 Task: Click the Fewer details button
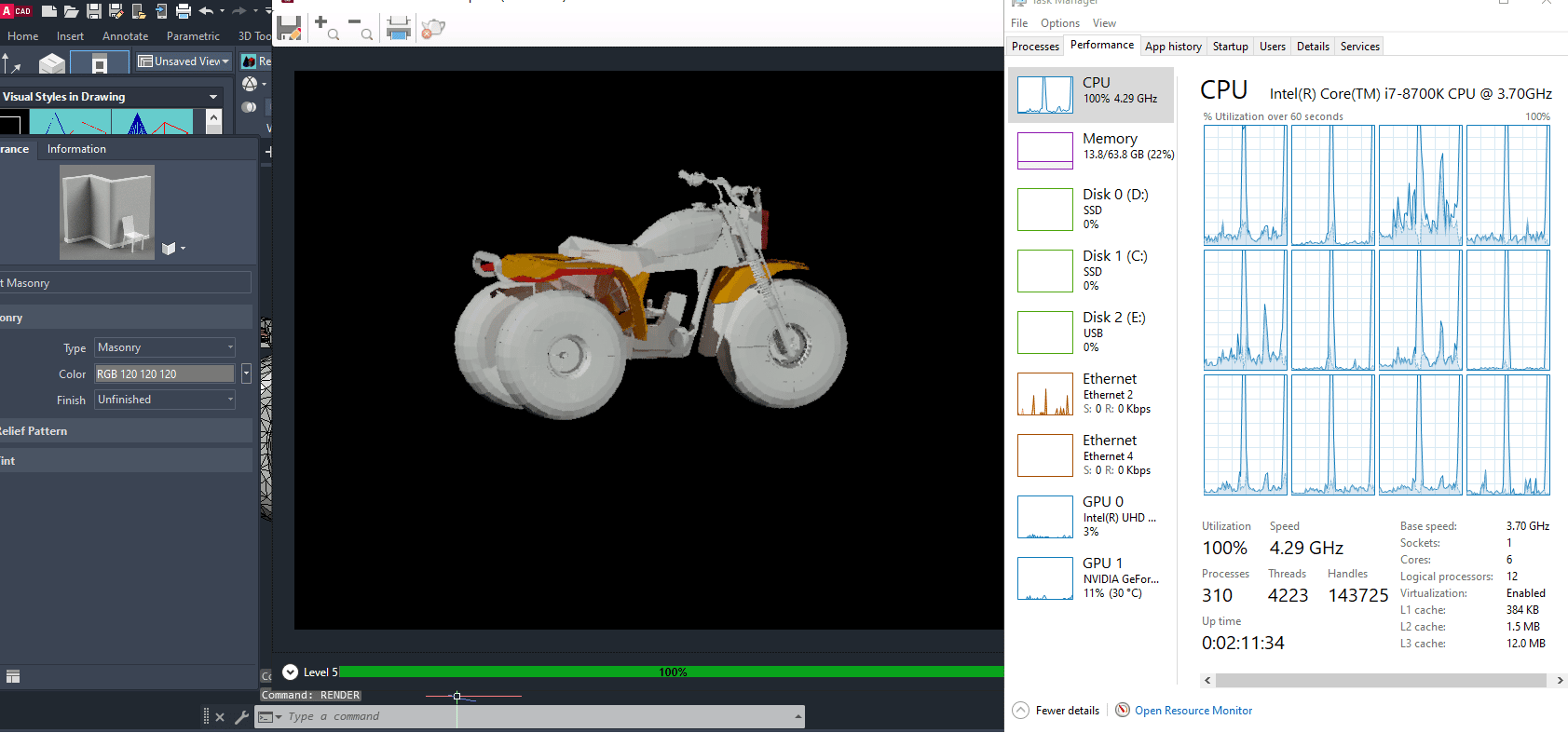[x=1057, y=711]
